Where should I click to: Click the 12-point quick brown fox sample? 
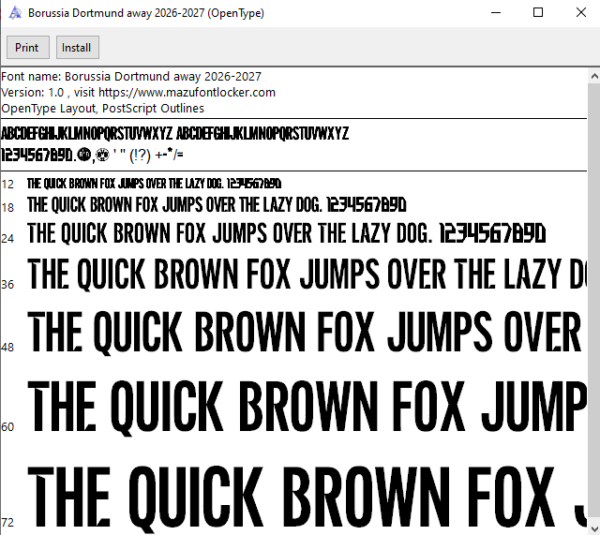(154, 184)
